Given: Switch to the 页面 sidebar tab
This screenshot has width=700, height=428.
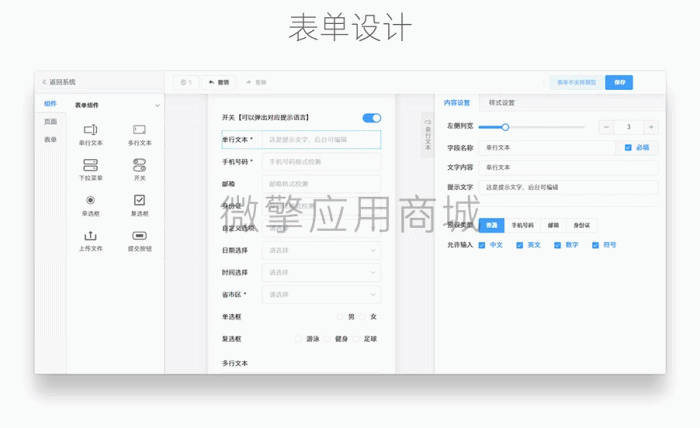Looking at the screenshot, I should point(50,121).
